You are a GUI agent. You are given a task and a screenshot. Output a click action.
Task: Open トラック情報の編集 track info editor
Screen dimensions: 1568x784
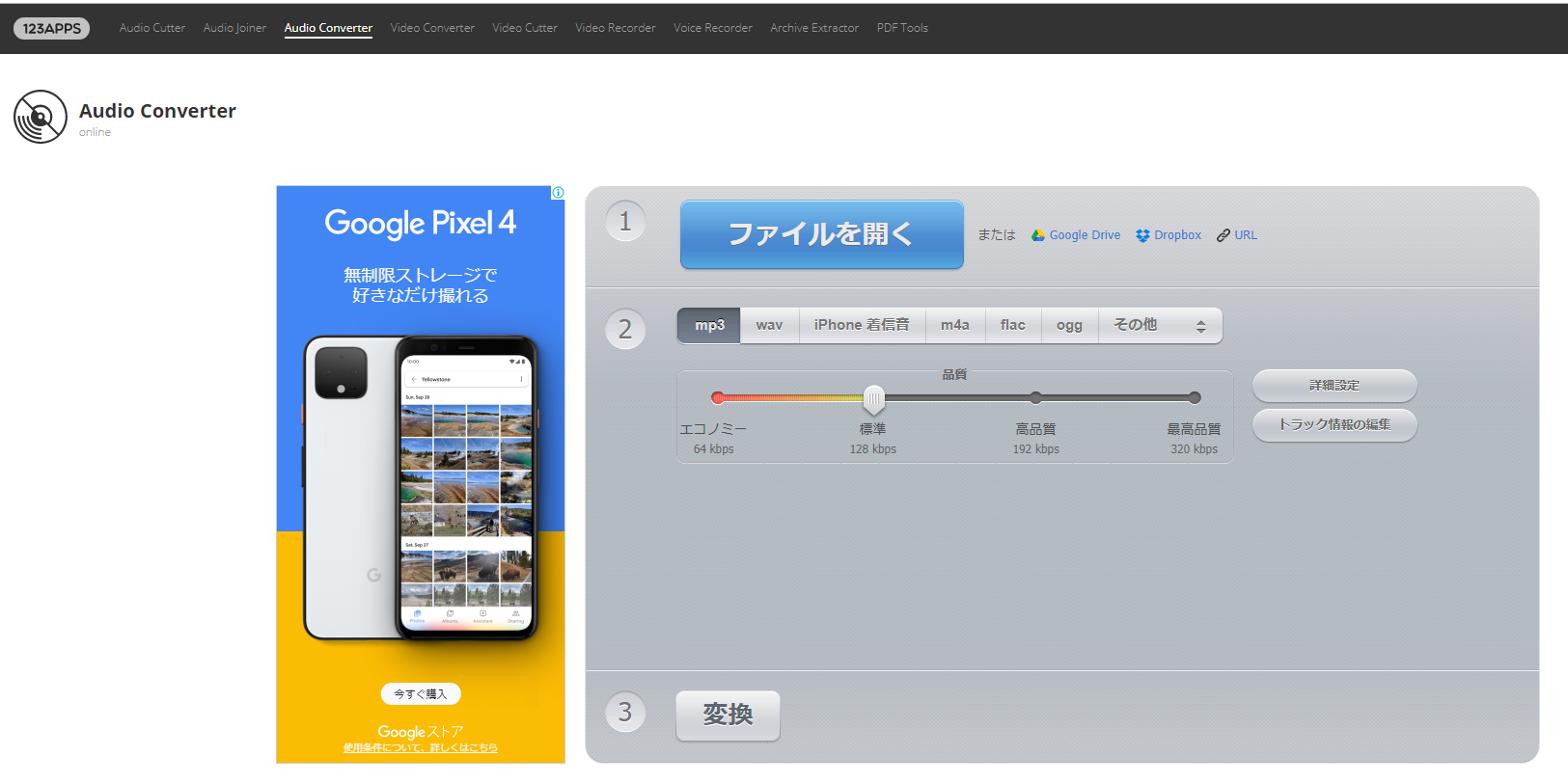(1334, 425)
